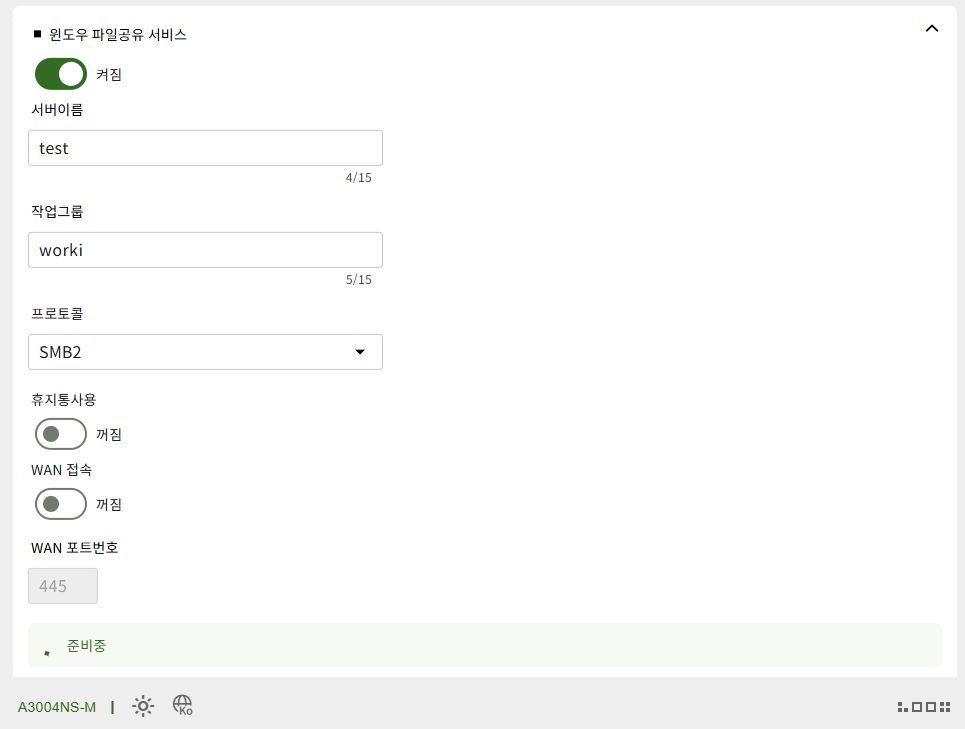Turn off the 윈도우 파일공유 서비스 toggle
This screenshot has width=965, height=729.
coord(60,74)
